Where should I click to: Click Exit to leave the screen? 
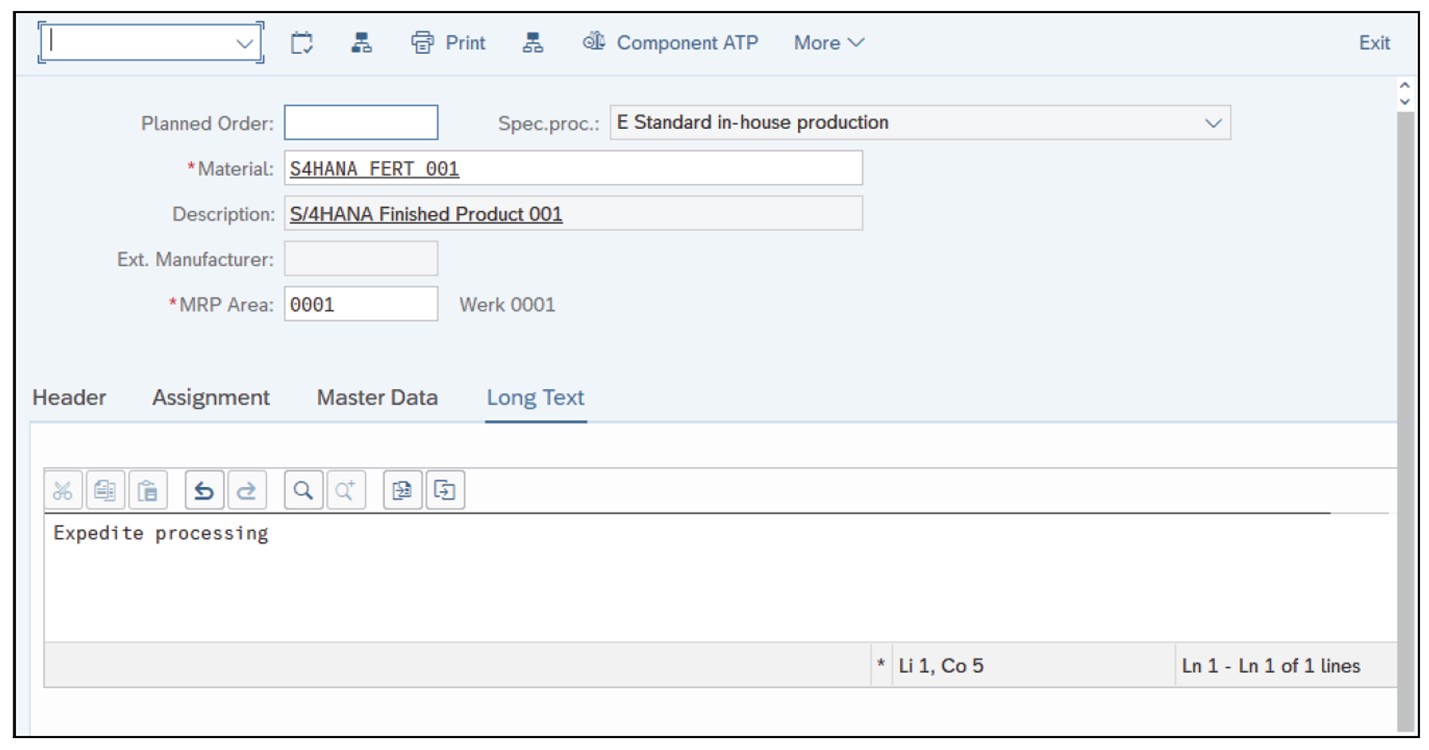point(1373,42)
